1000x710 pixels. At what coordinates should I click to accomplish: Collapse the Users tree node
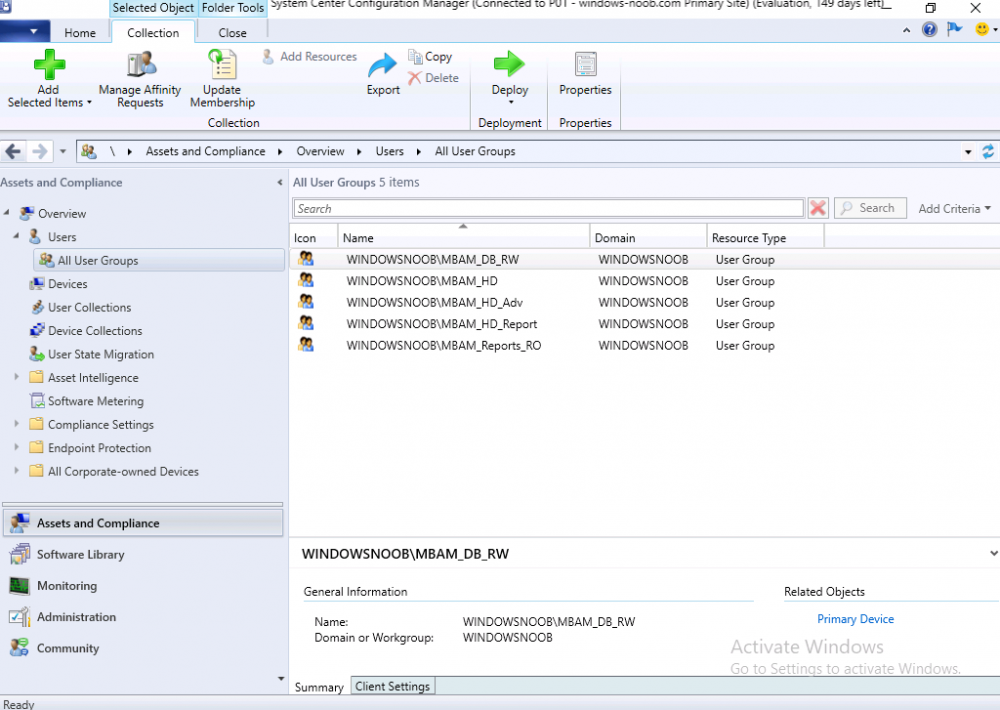pos(17,236)
